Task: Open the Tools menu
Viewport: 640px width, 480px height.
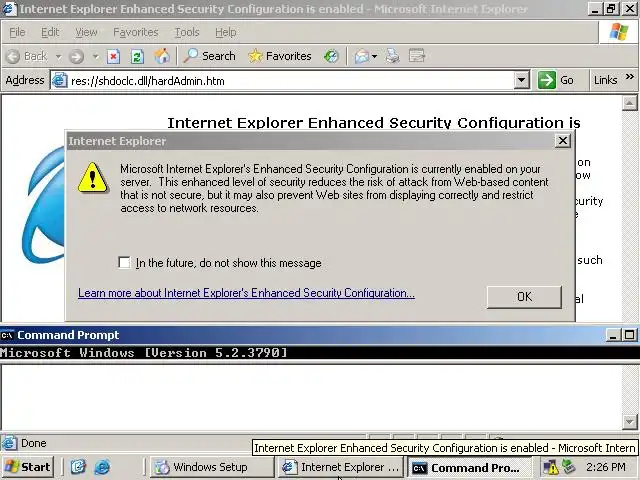Action: (187, 32)
